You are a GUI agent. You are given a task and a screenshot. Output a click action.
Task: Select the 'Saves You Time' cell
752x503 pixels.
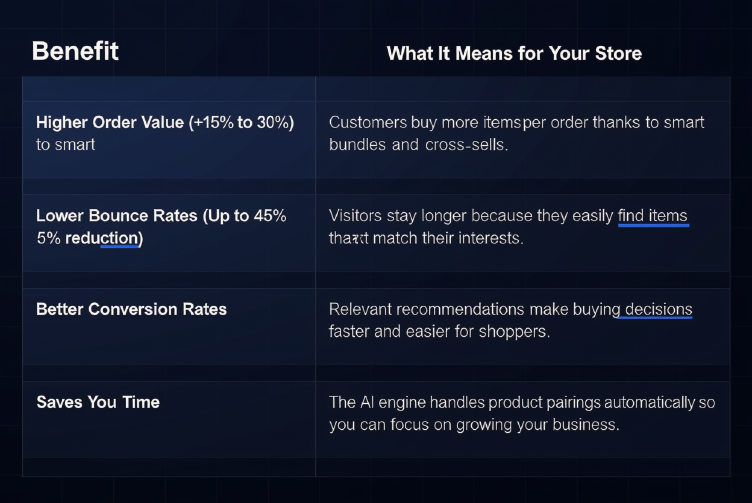169,420
